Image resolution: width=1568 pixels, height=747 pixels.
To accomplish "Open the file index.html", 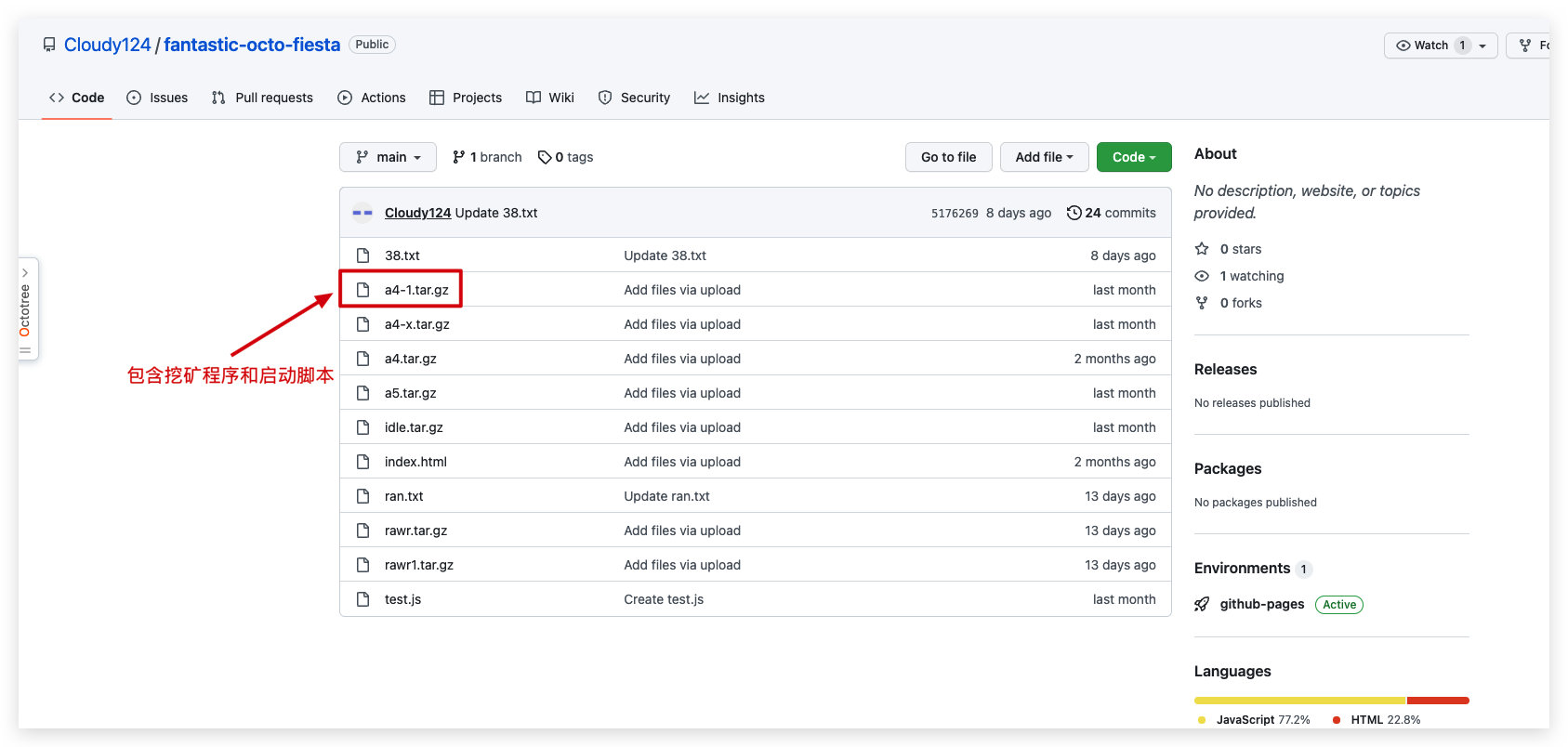I will (x=415, y=462).
